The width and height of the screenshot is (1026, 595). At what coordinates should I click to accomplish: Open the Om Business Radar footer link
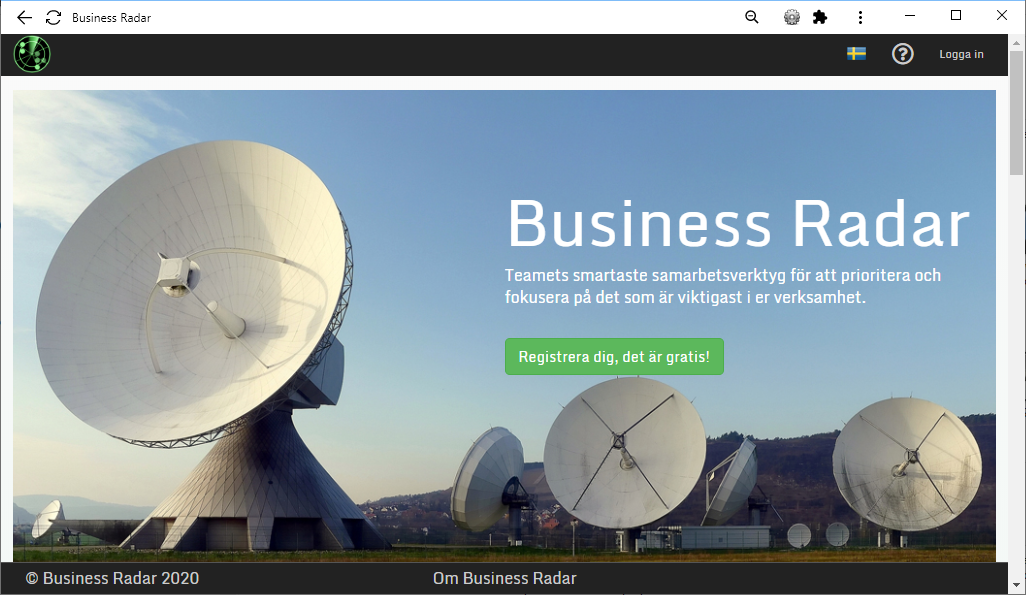pos(504,579)
